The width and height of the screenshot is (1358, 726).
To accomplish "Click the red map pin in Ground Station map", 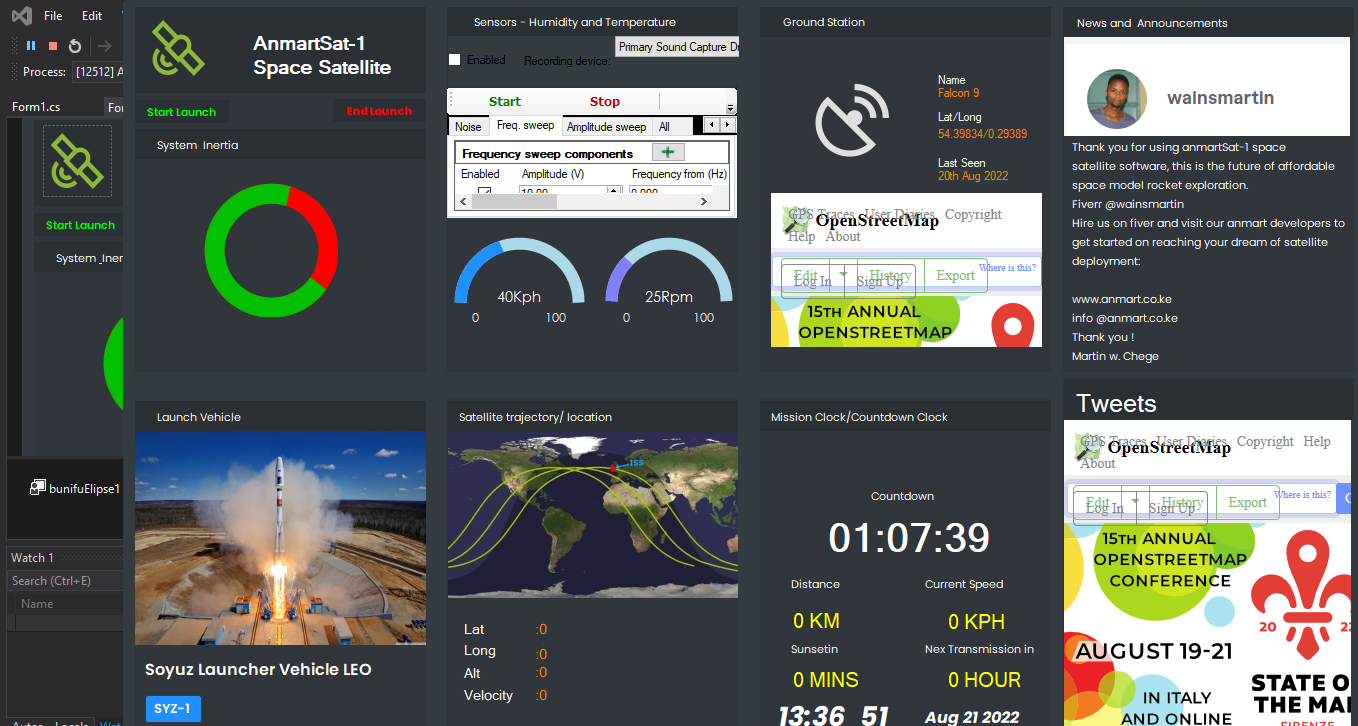I will pyautogui.click(x=1012, y=326).
